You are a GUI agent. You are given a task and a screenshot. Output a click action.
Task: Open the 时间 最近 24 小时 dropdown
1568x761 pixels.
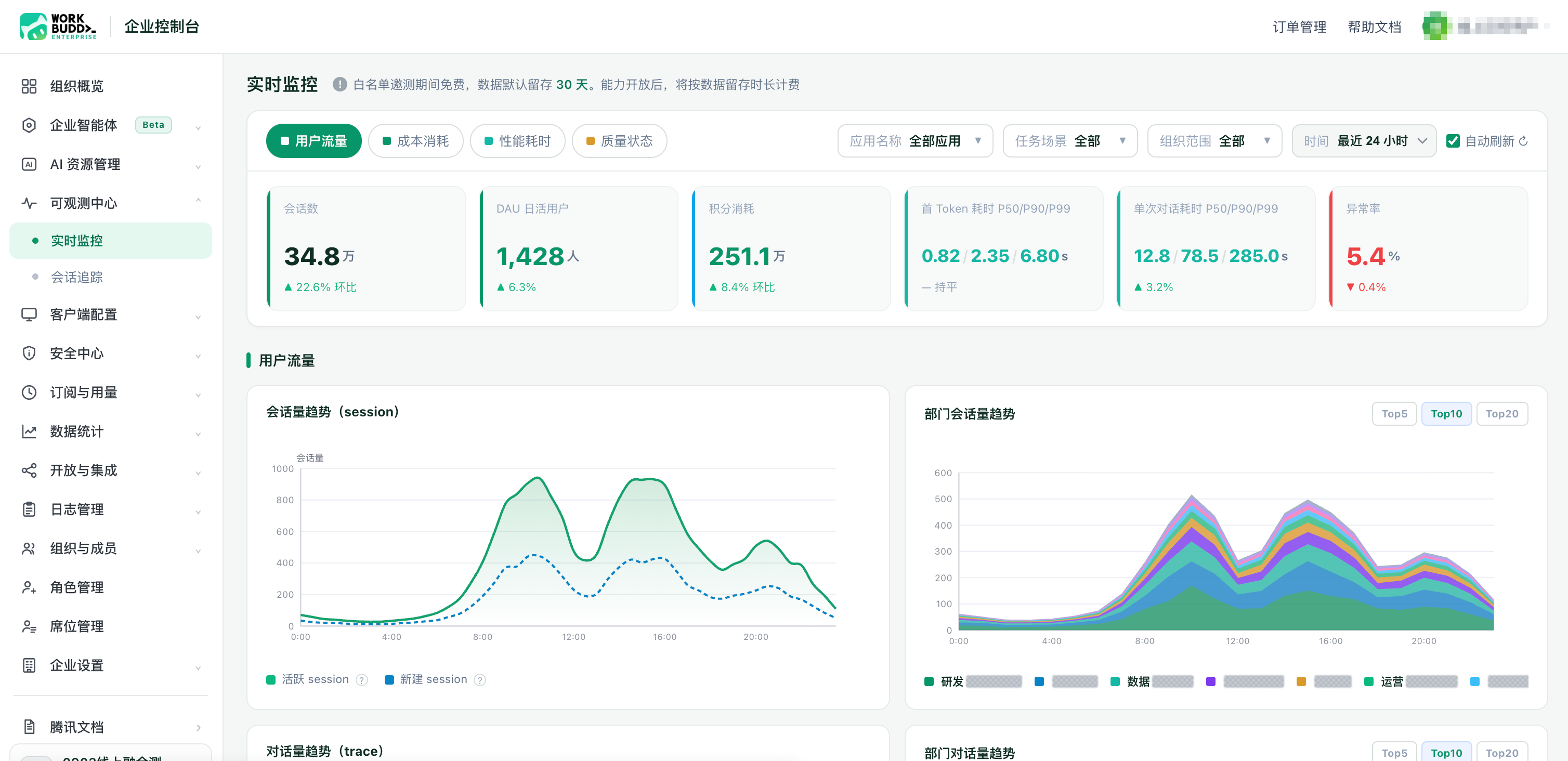(x=1364, y=141)
